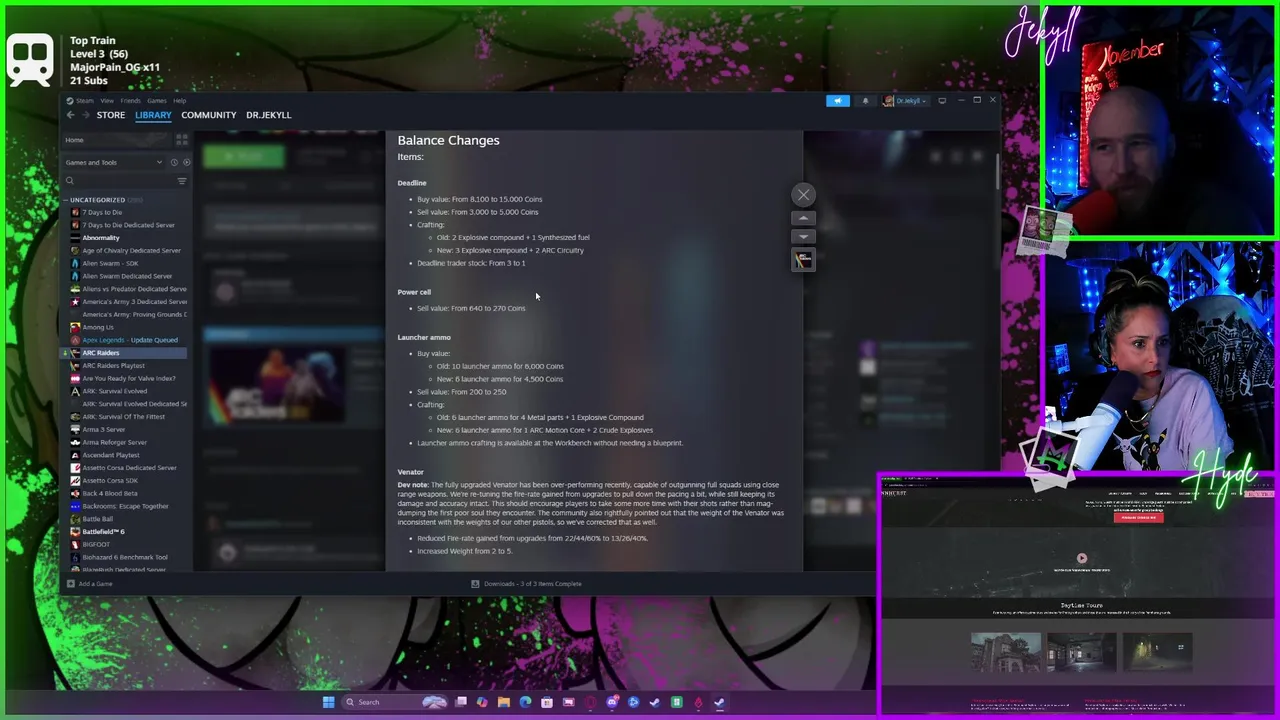Viewport: 1280px width, 720px height.
Task: Select Back 4 Blood Beta
Action: coord(110,493)
